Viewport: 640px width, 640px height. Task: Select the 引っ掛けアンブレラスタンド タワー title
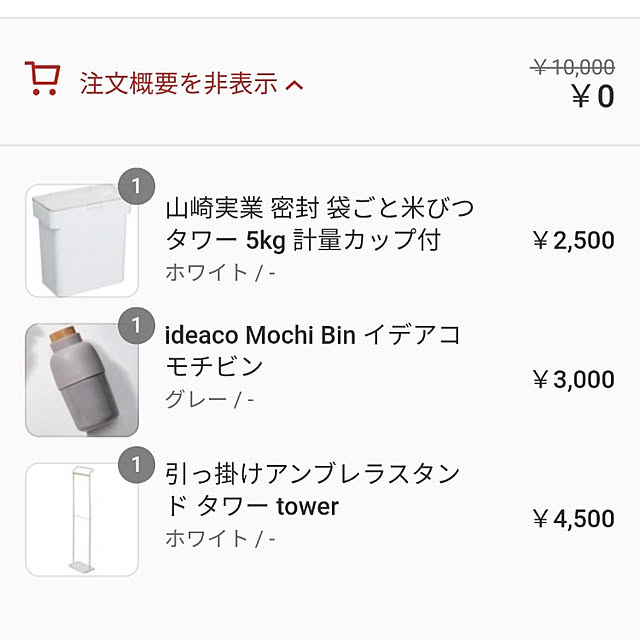point(313,490)
